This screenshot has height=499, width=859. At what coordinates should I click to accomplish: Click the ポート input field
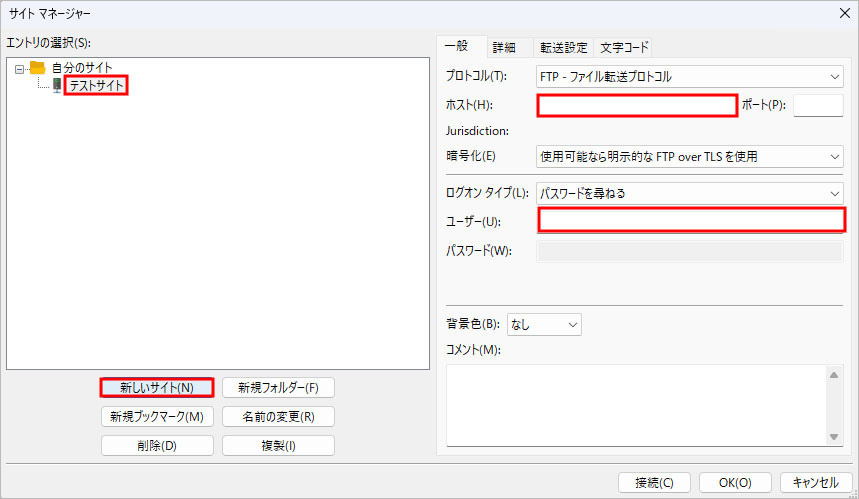pyautogui.click(x=818, y=106)
